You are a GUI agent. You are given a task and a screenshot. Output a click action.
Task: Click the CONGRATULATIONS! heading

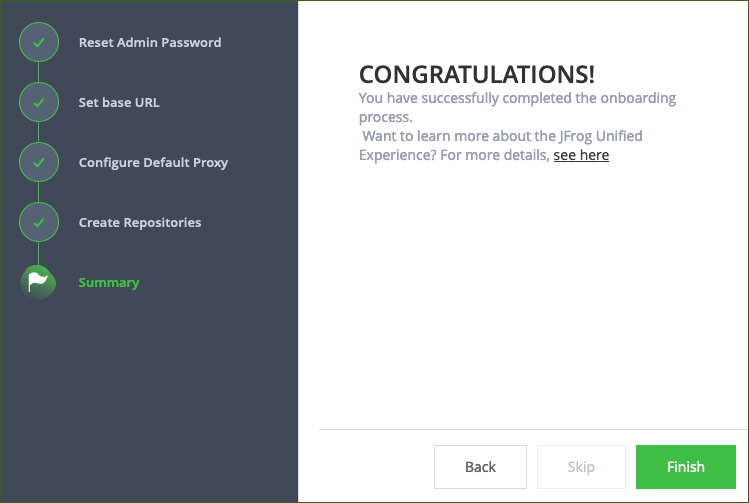(477, 74)
